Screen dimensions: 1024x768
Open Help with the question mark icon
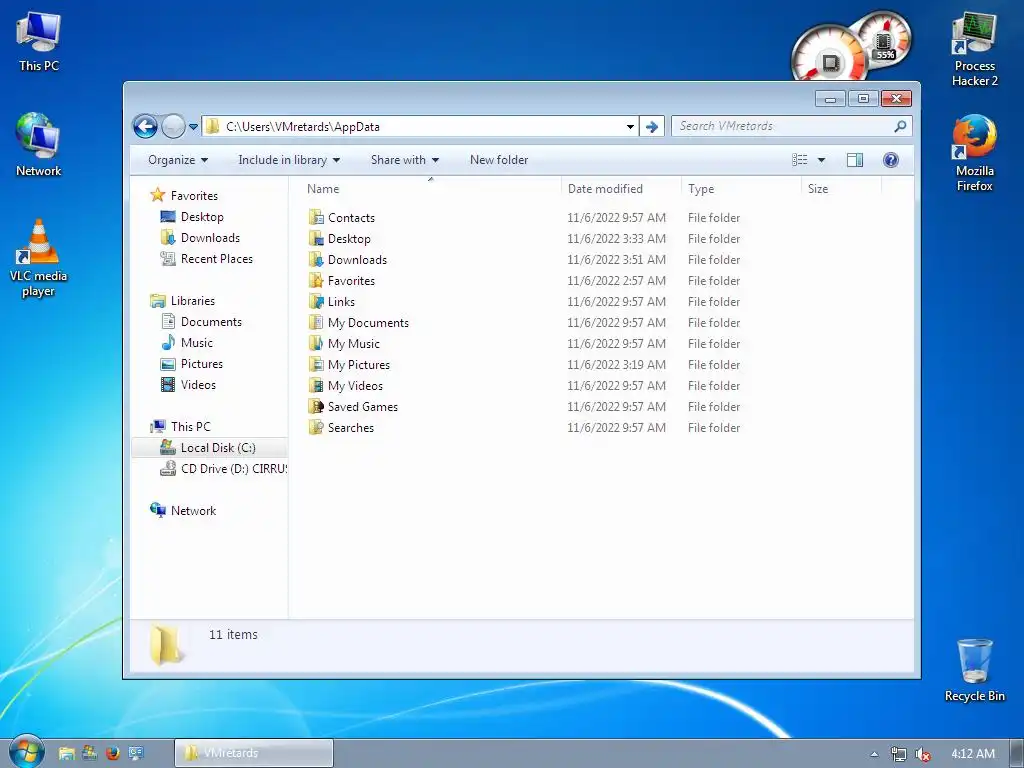click(x=891, y=160)
